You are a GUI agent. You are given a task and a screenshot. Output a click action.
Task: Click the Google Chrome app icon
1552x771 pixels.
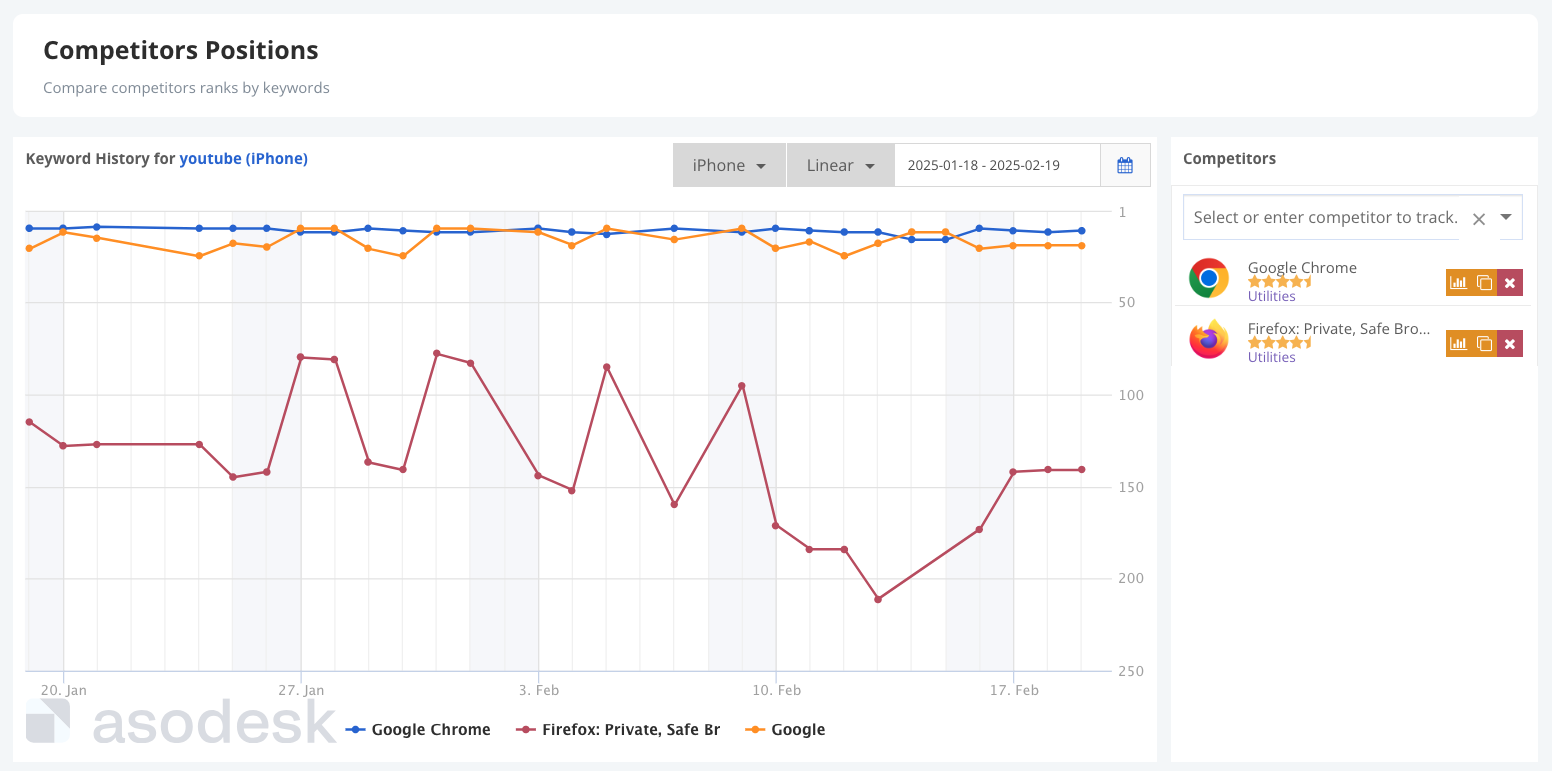1209,278
